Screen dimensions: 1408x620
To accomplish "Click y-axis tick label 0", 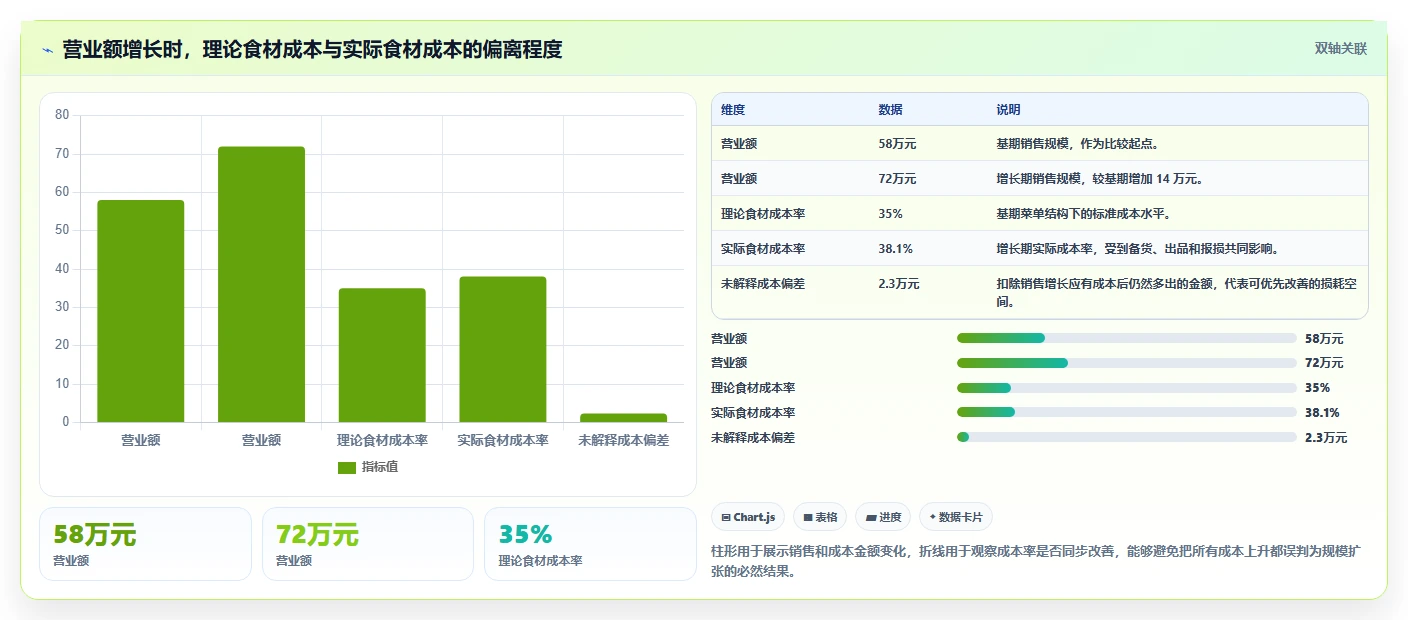I will click(x=66, y=422).
